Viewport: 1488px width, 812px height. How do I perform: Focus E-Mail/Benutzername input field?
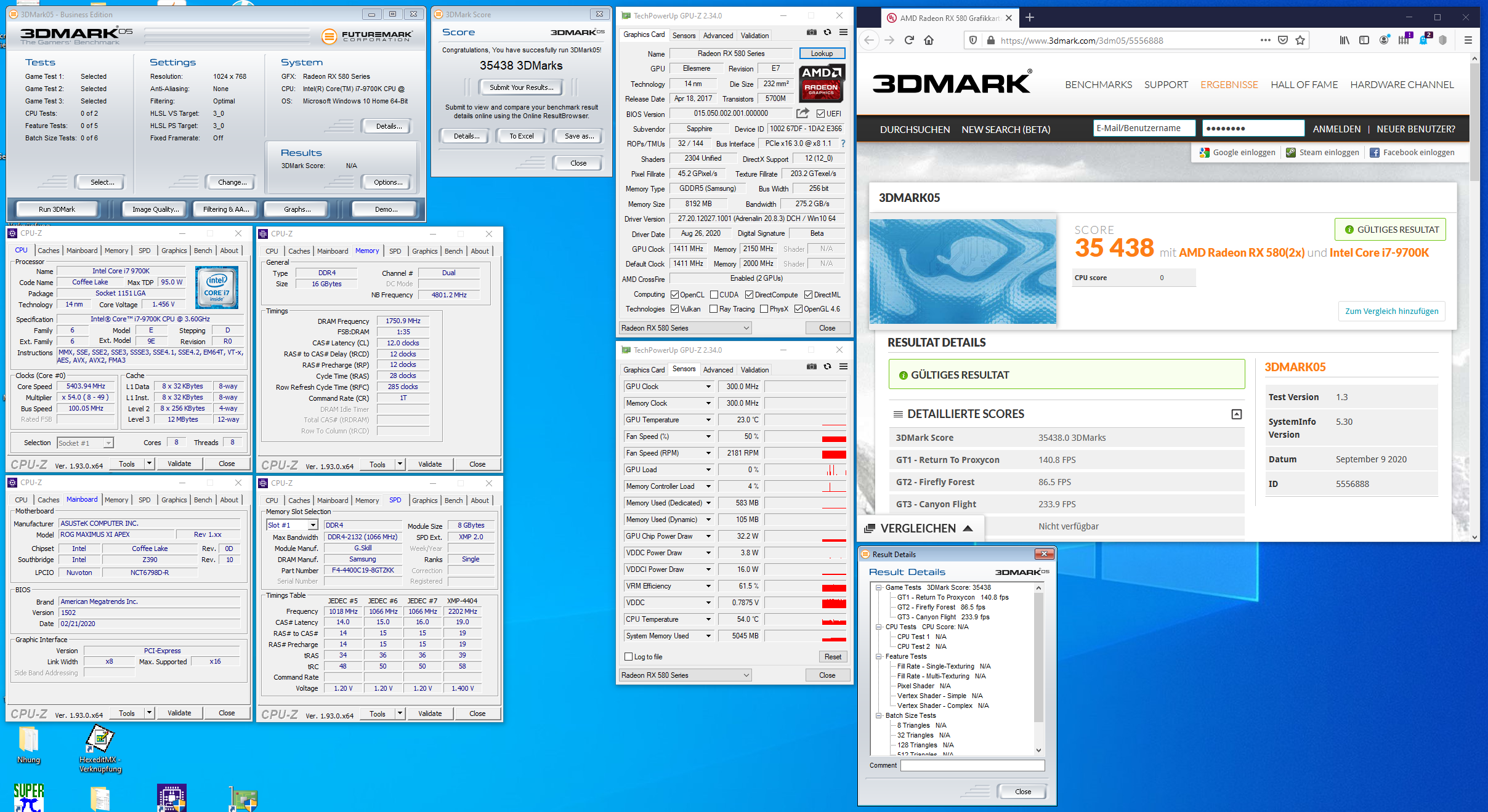[1144, 128]
